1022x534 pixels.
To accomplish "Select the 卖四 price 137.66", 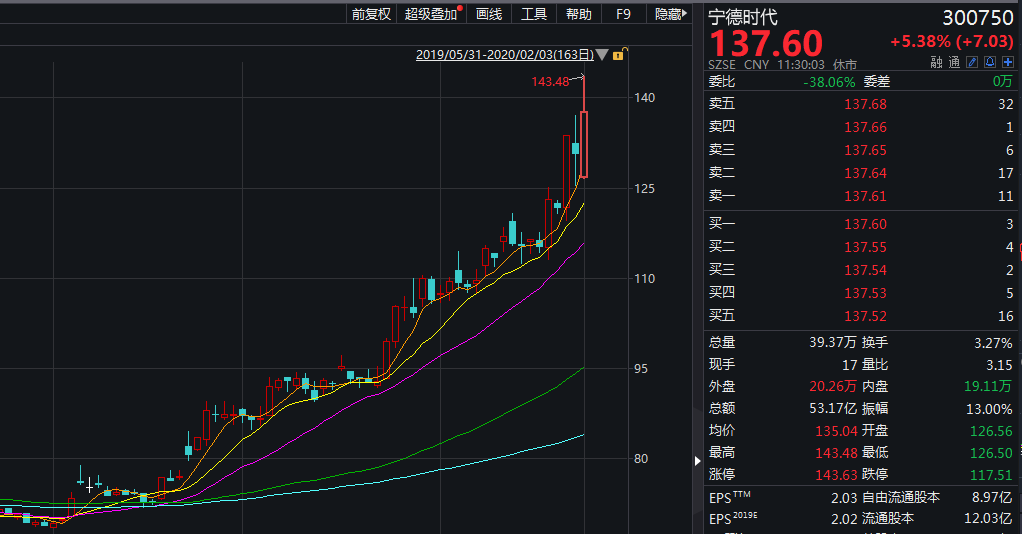I will pyautogui.click(x=866, y=127).
